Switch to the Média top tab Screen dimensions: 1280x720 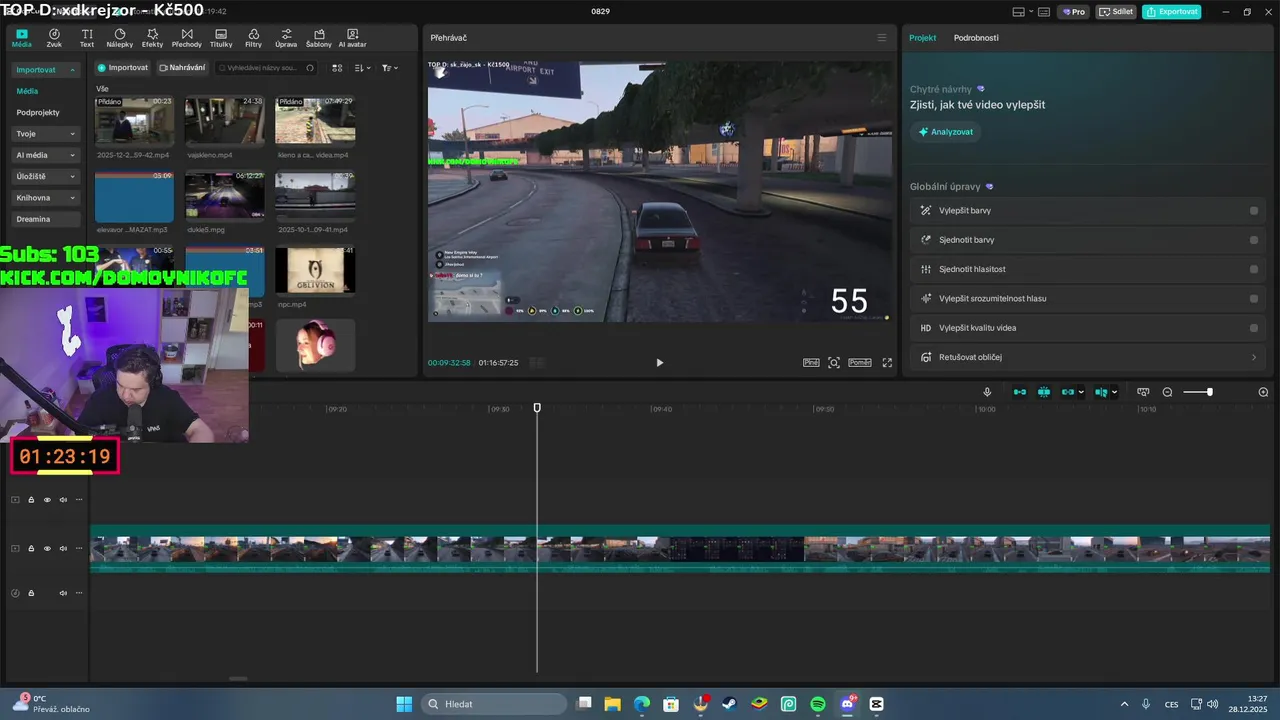pyautogui.click(x=21, y=38)
